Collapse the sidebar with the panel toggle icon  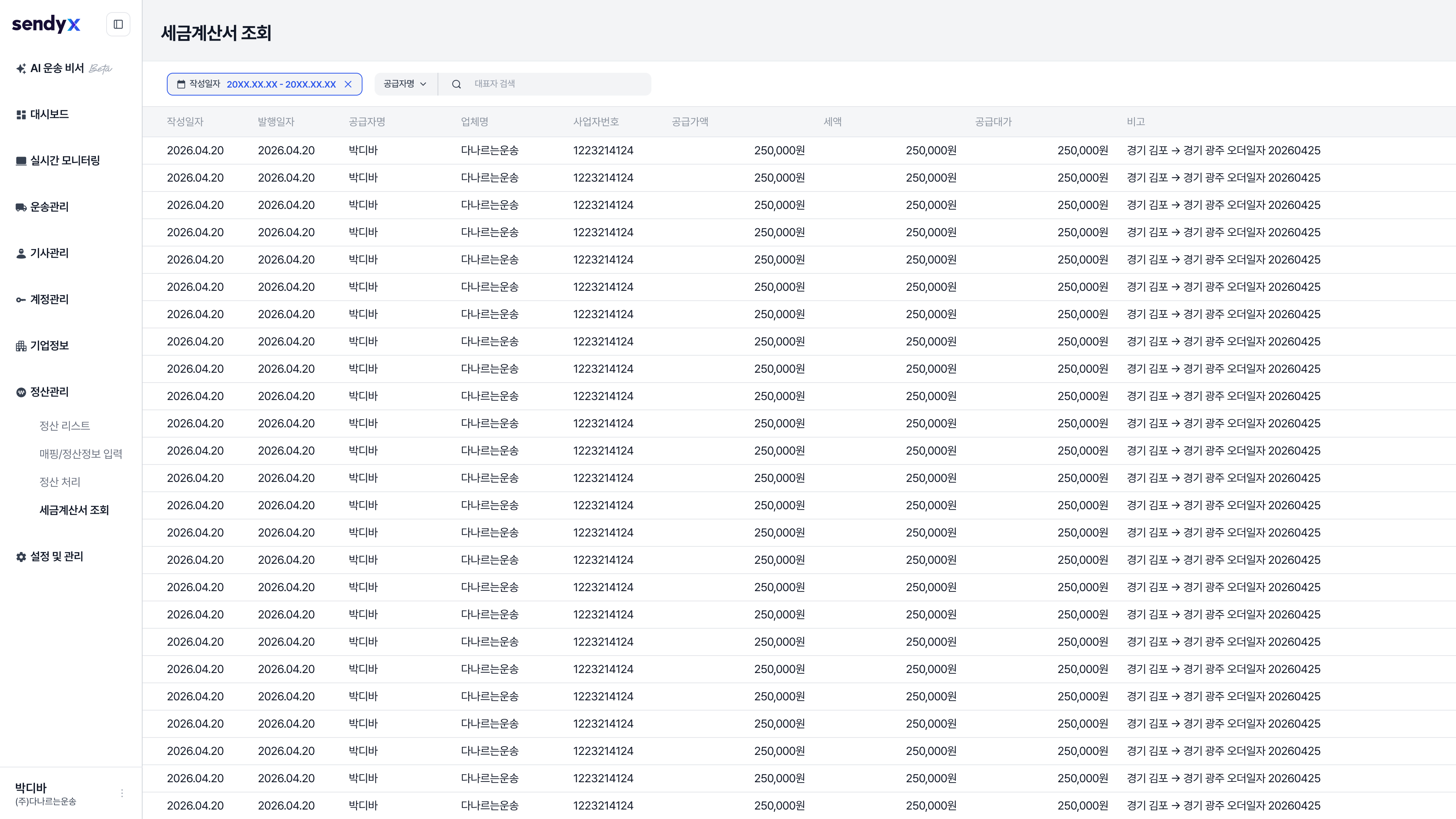pos(118,24)
